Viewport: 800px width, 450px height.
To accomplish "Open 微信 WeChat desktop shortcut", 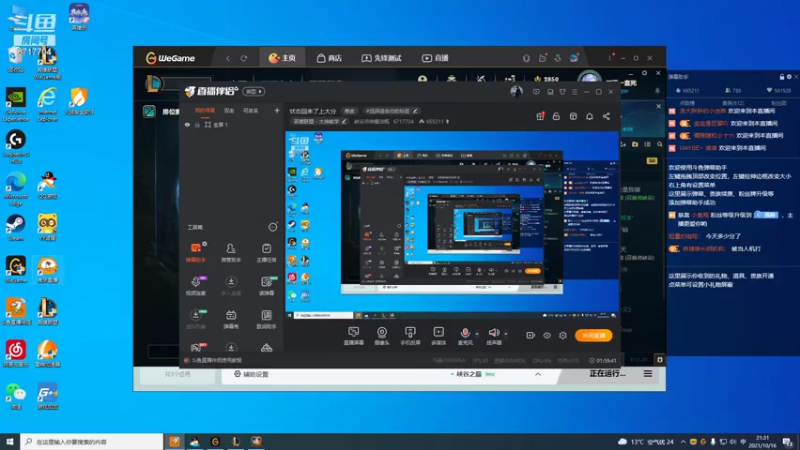I will 15,396.
